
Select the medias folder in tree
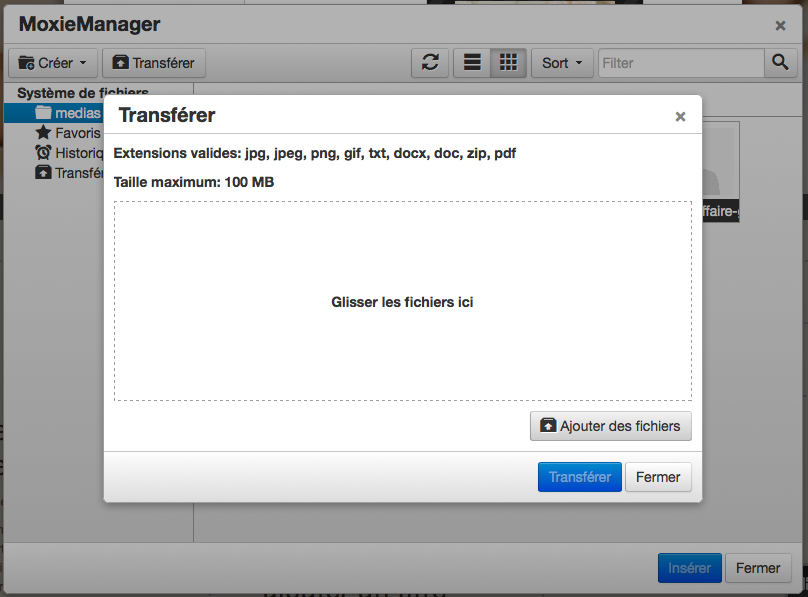click(54, 113)
